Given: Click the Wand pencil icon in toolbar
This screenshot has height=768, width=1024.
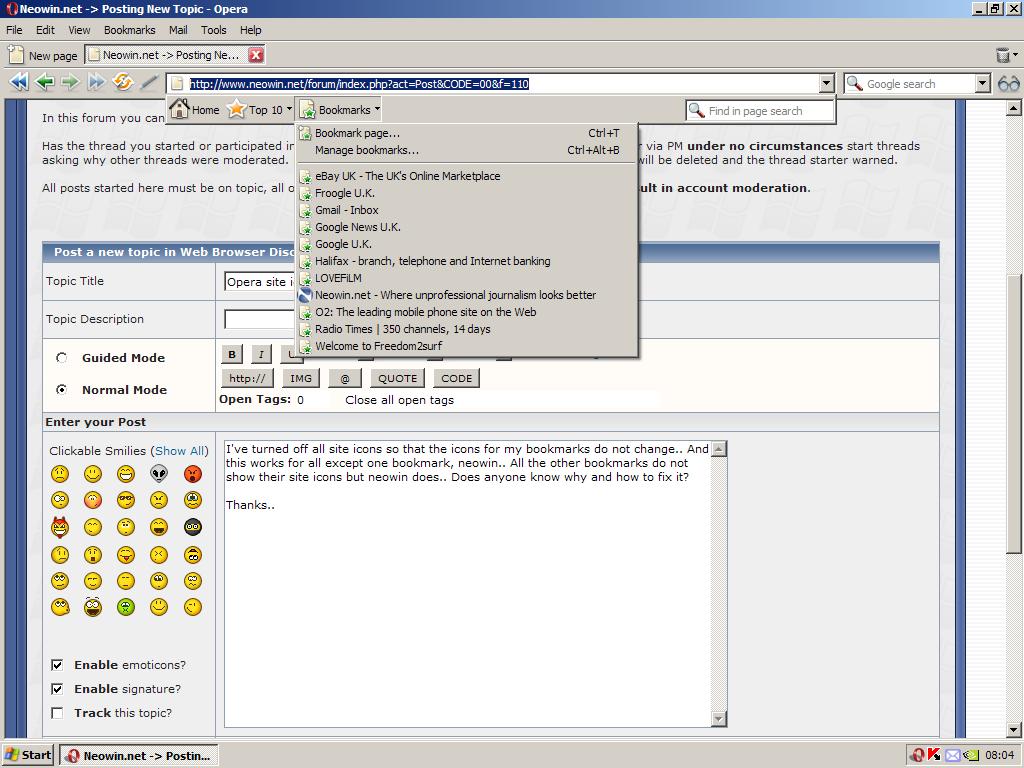Looking at the screenshot, I should tap(150, 82).
